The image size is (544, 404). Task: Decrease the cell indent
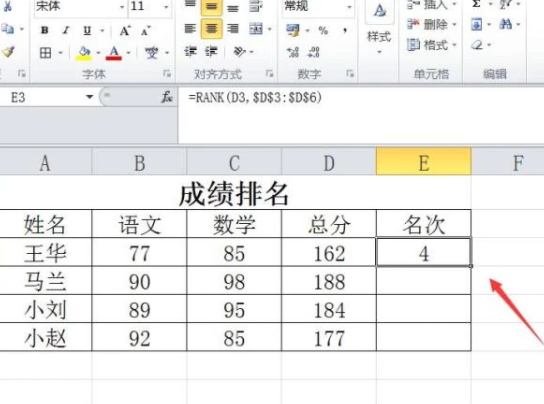tap(190, 52)
